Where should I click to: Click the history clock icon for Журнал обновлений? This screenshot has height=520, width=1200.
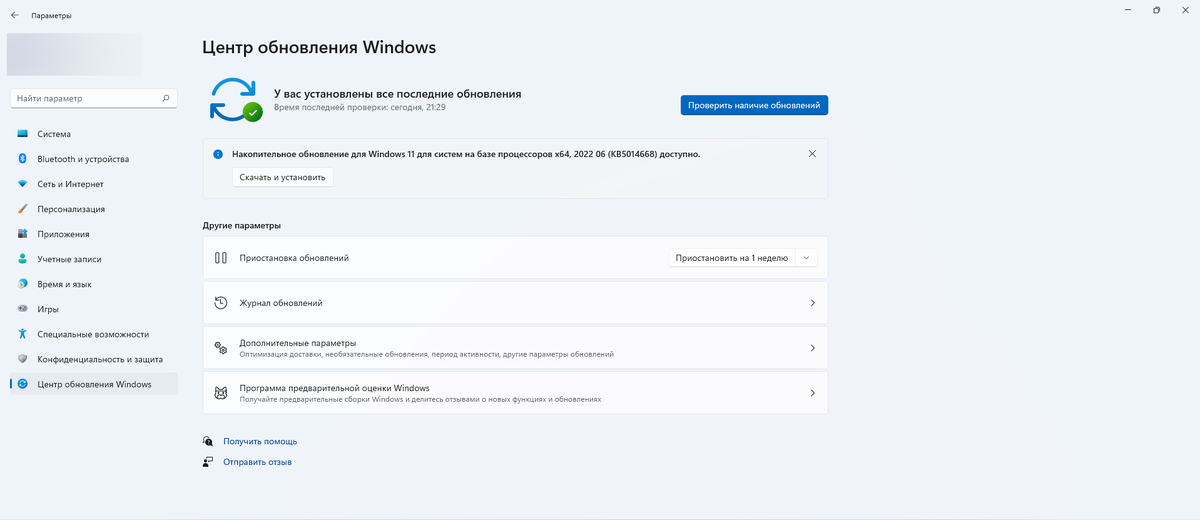[x=221, y=302]
